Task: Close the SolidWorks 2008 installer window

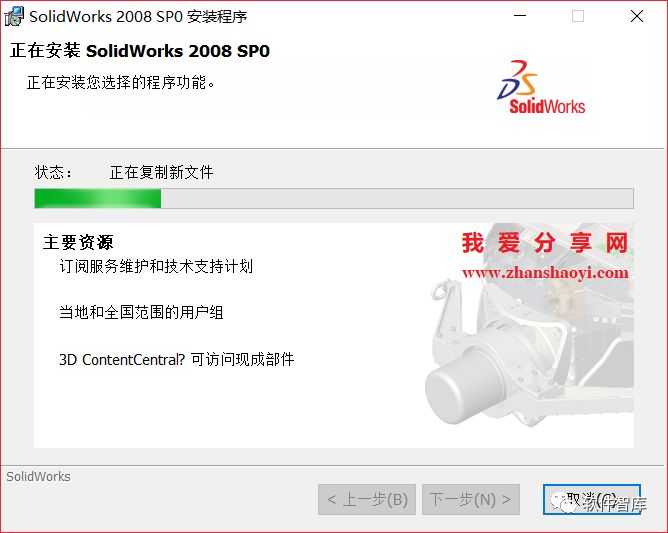Action: coord(637,16)
